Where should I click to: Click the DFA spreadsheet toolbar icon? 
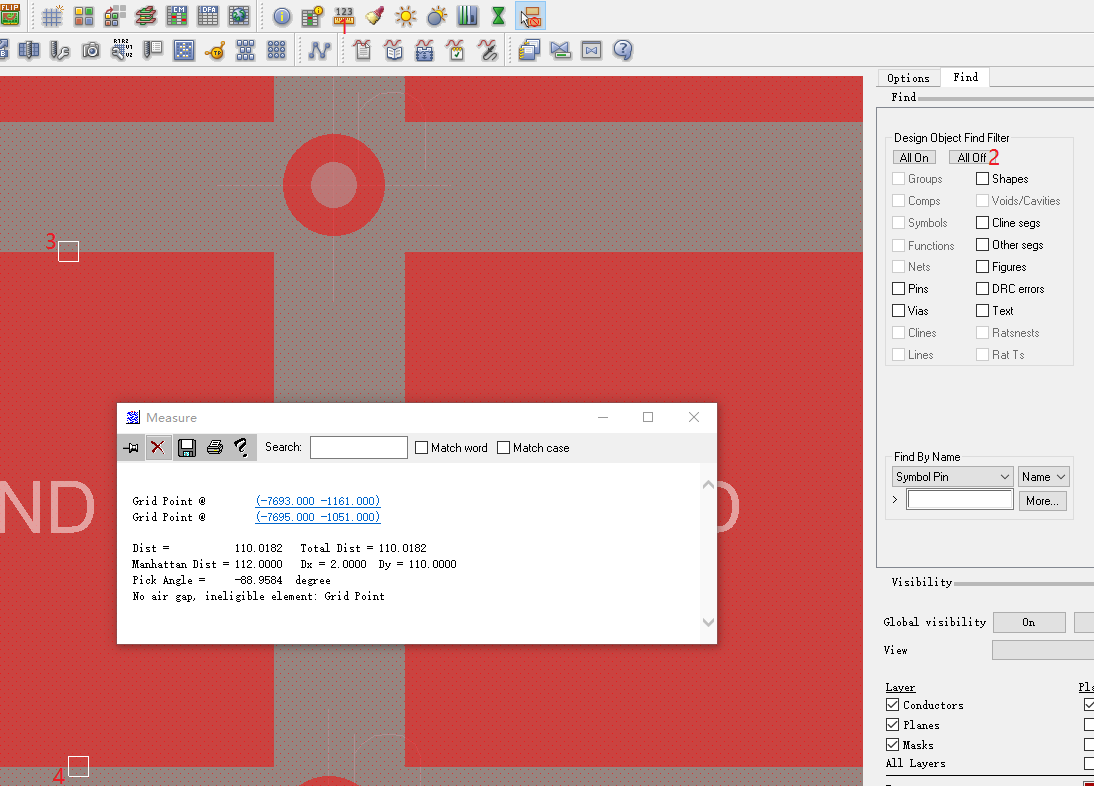(x=206, y=16)
